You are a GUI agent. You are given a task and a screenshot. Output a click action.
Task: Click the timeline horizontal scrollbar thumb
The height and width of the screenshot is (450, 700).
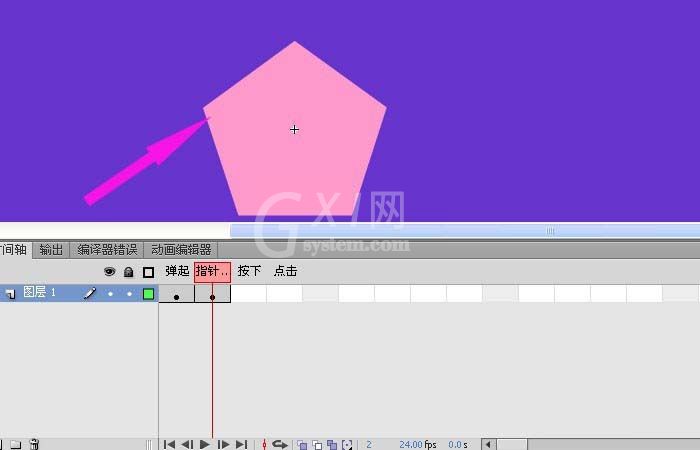pyautogui.click(x=512, y=444)
